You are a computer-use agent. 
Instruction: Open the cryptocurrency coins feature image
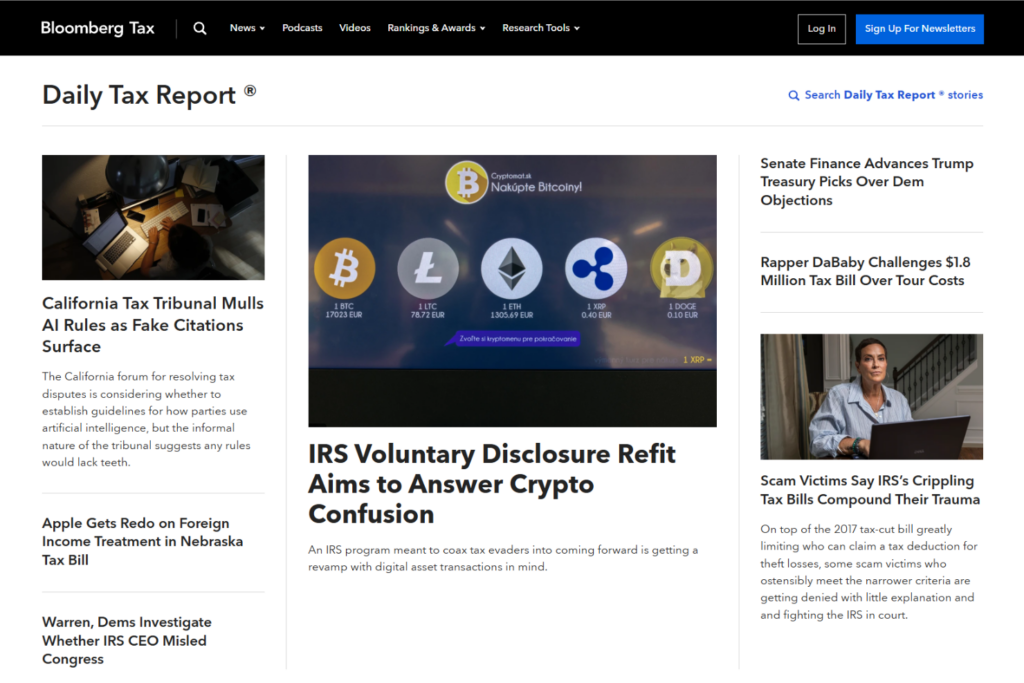tap(512, 291)
